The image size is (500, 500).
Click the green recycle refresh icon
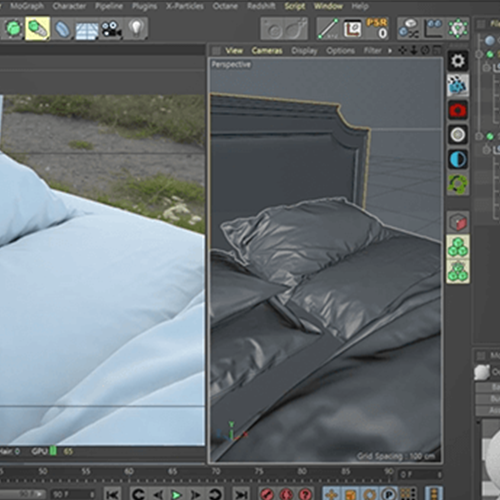click(x=458, y=184)
